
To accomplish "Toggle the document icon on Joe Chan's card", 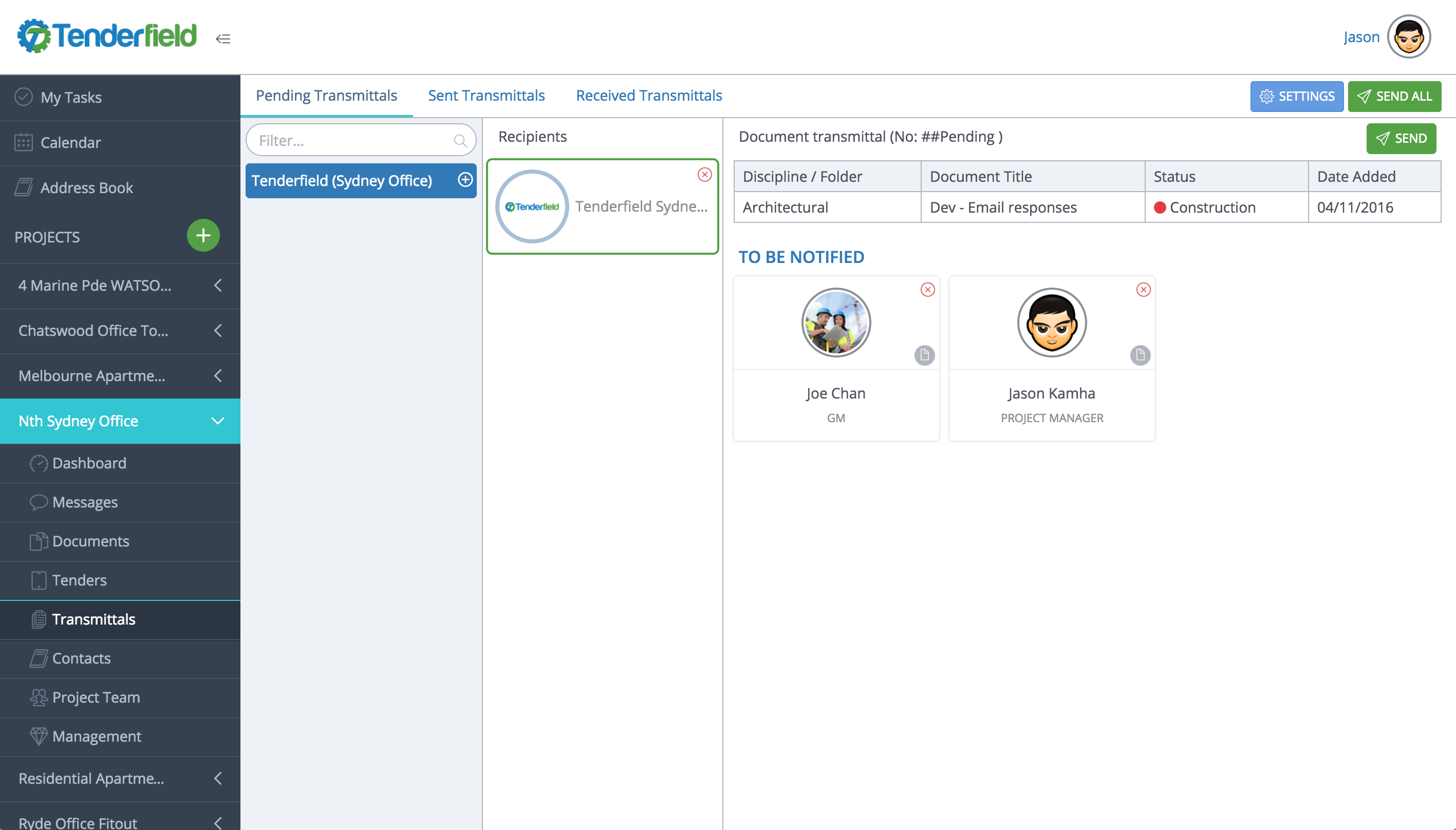I will tap(924, 355).
